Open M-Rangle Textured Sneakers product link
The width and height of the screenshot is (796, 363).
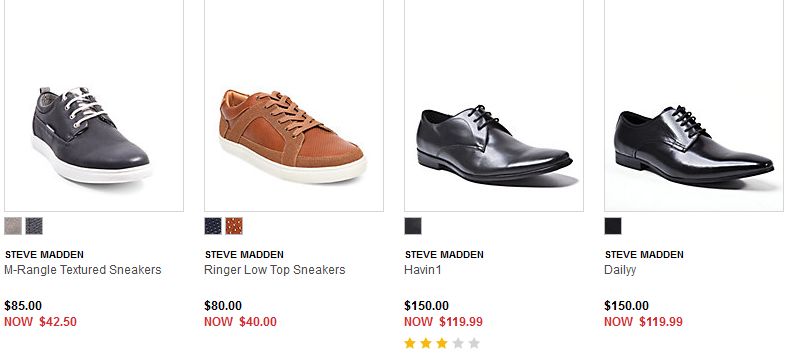tap(83, 270)
